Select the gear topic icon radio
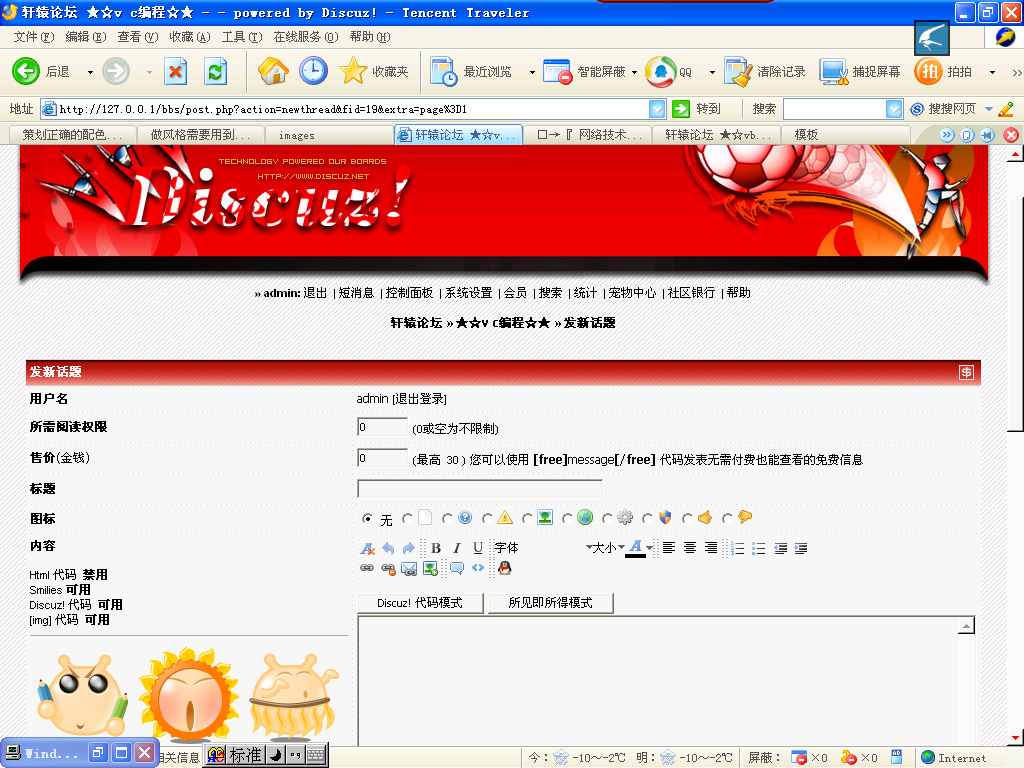Viewport: 1024px width, 768px height. (607, 518)
